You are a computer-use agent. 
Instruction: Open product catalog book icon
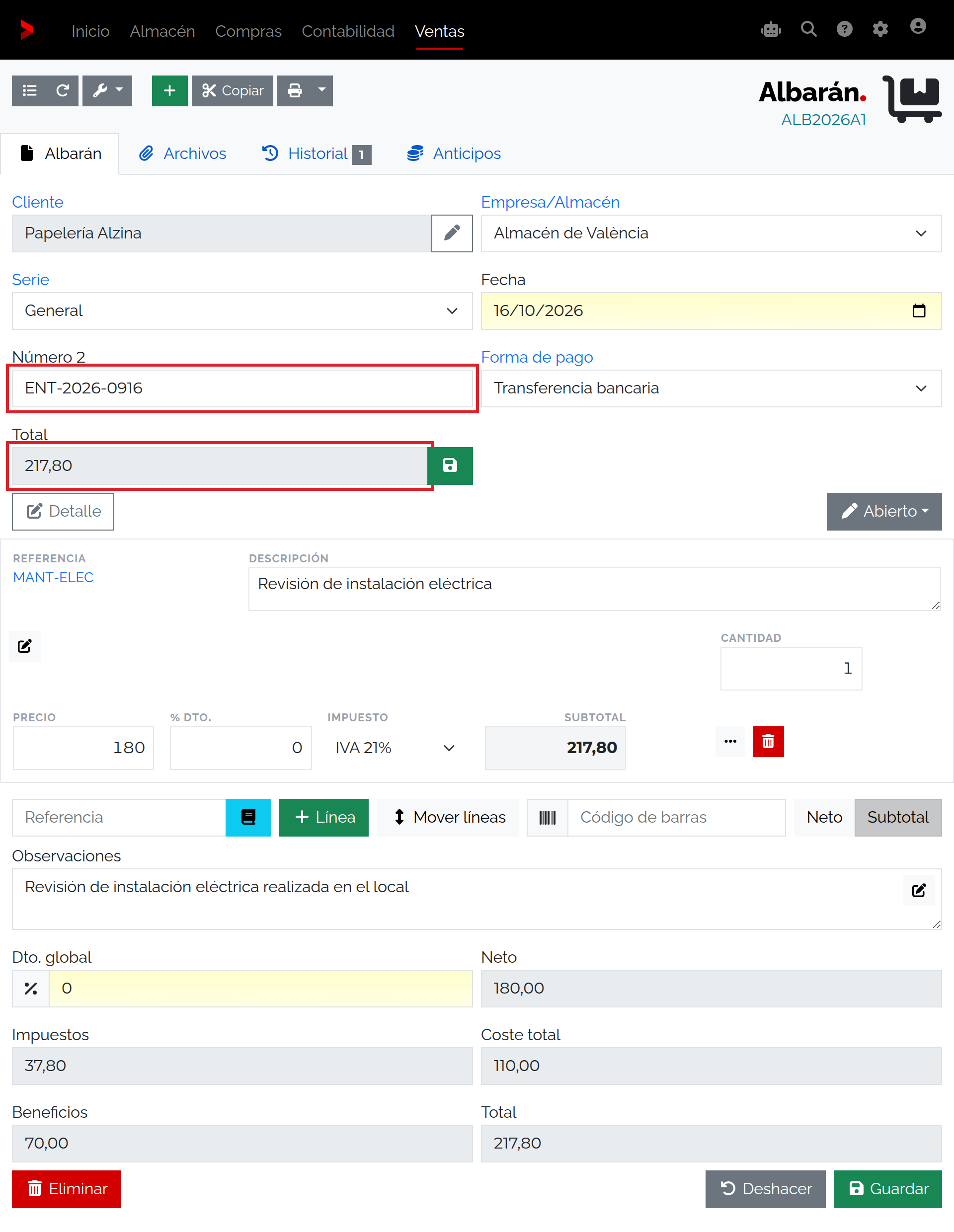[x=248, y=817]
